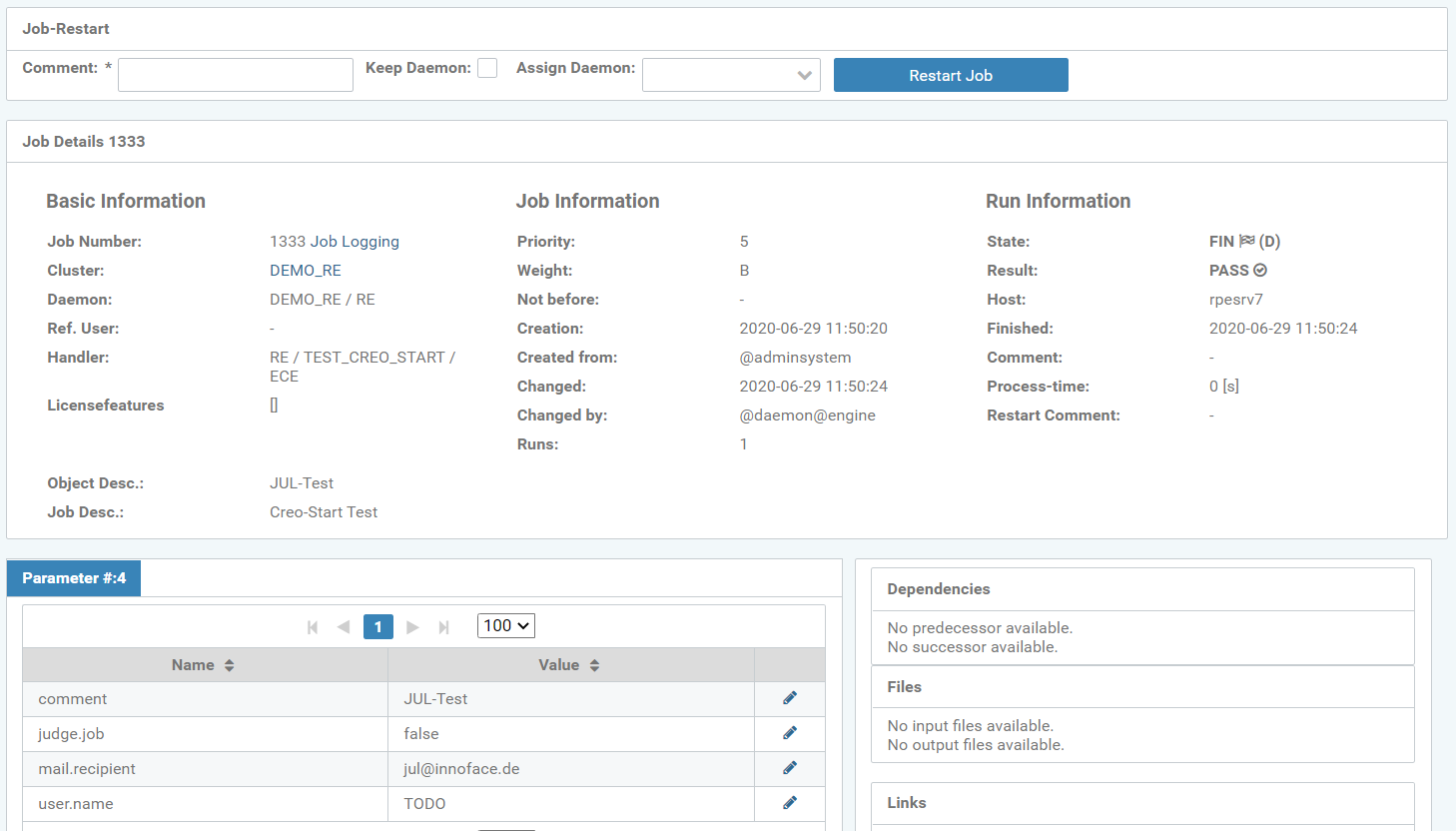
Task: Go to previous parameter page
Action: pyautogui.click(x=344, y=627)
